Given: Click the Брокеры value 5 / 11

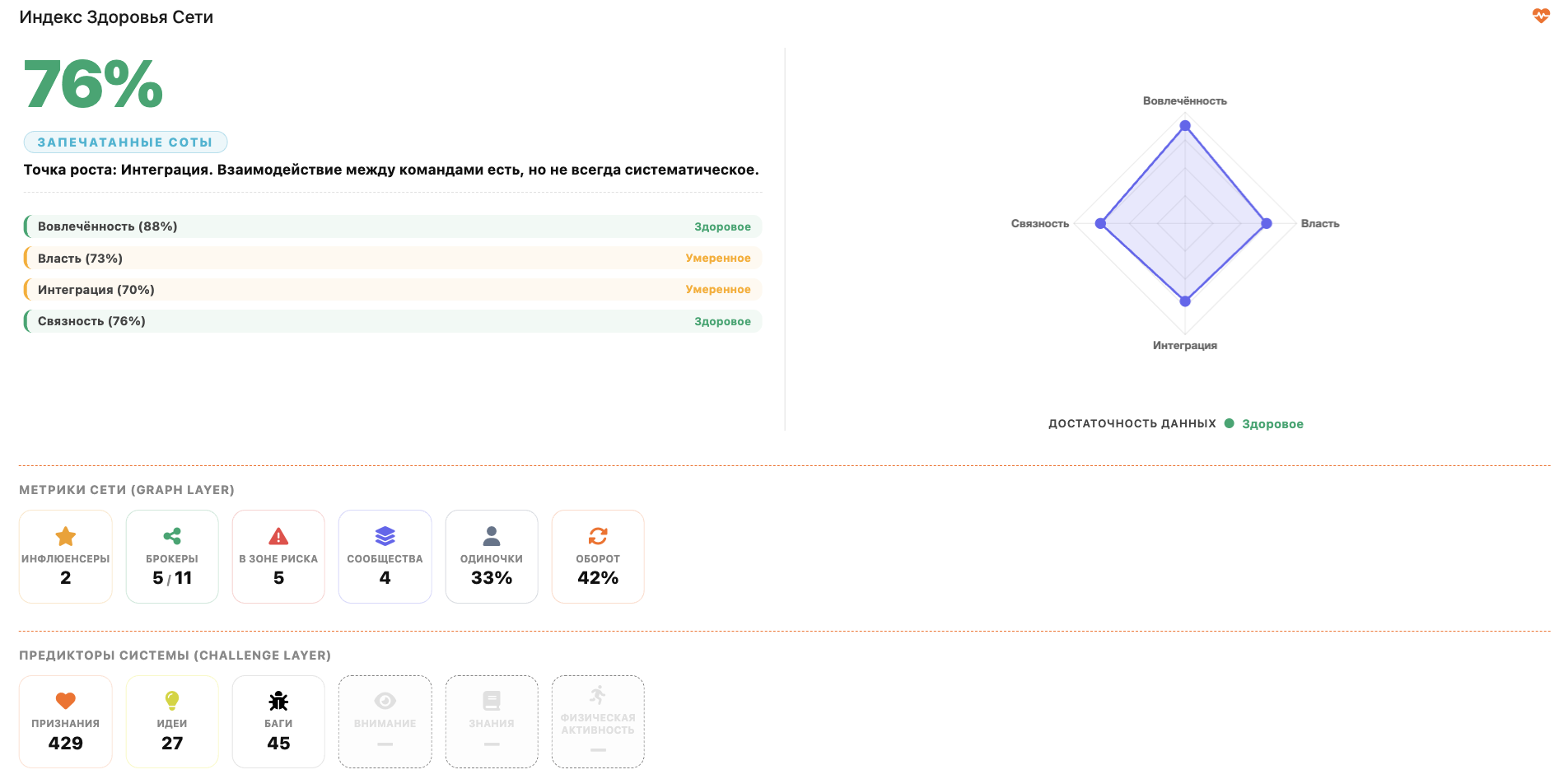Looking at the screenshot, I should tap(172, 578).
